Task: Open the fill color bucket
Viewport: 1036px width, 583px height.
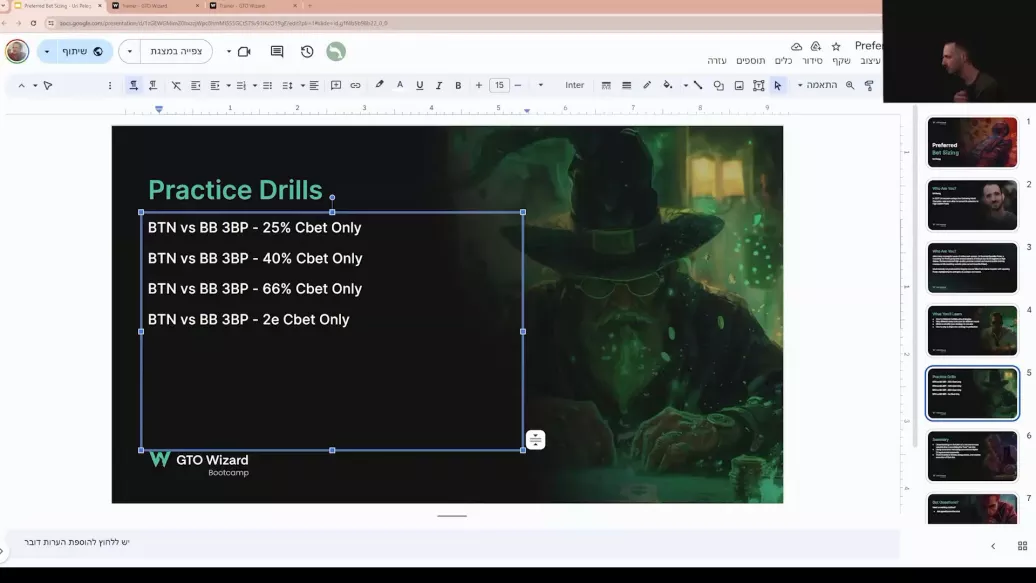Action: 668,85
